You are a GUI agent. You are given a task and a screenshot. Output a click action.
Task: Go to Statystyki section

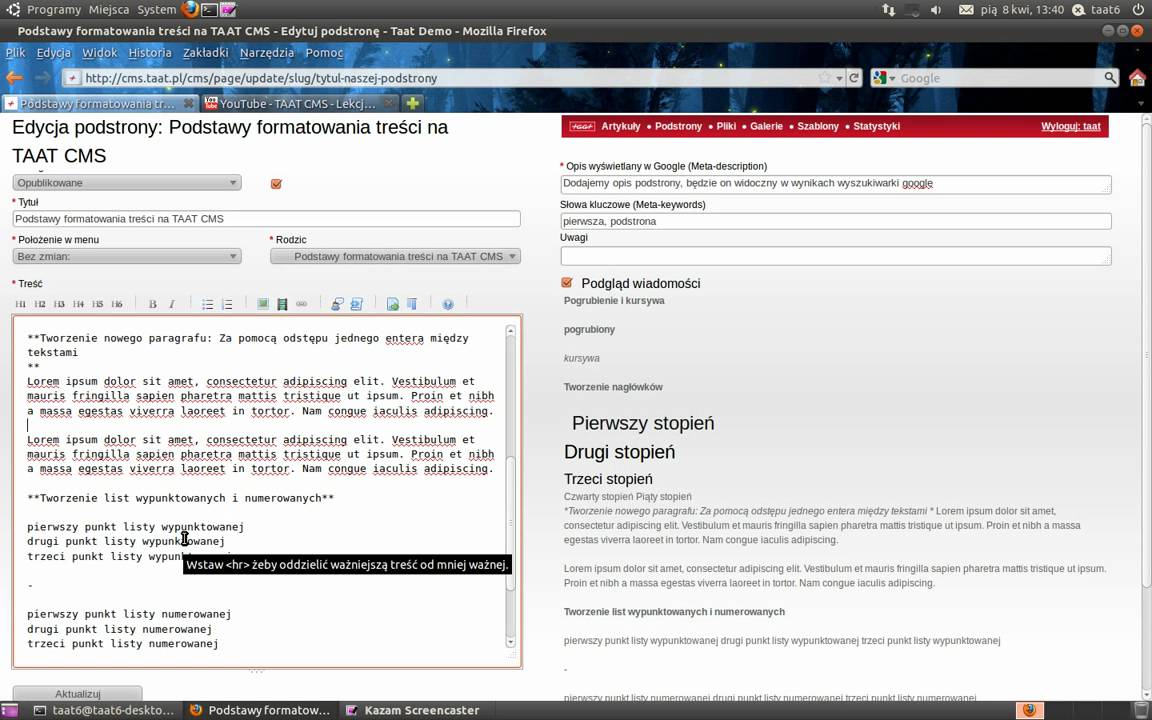[x=876, y=126]
